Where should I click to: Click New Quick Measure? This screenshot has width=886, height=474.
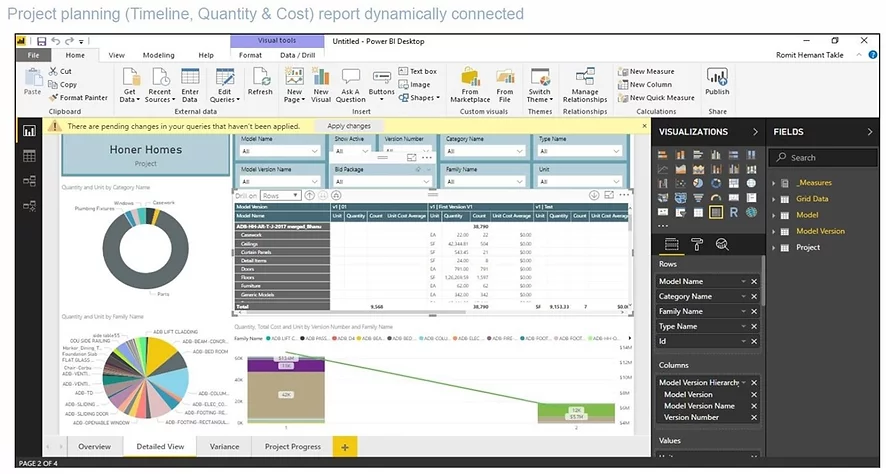click(x=656, y=98)
